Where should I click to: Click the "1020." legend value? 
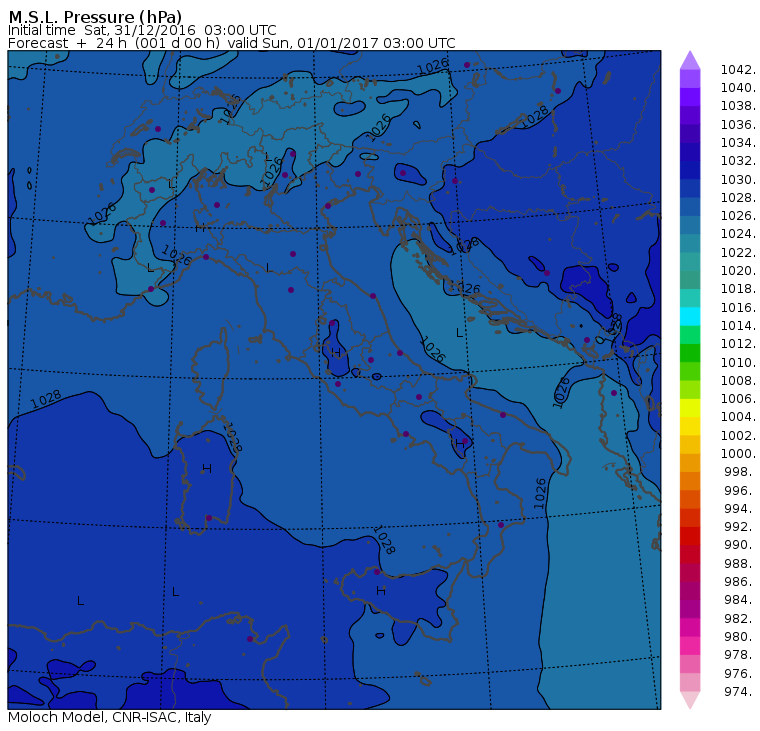(738, 271)
